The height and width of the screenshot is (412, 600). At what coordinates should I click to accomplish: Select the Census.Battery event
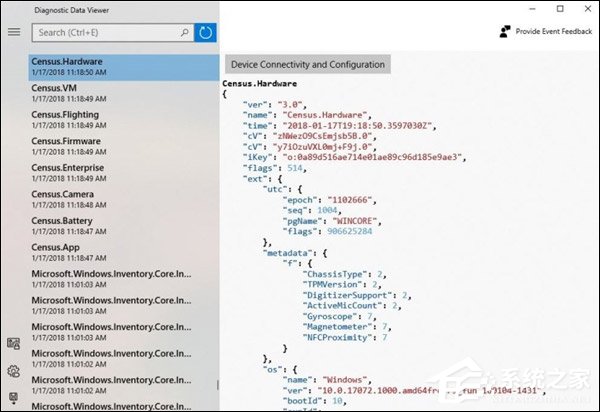124,226
